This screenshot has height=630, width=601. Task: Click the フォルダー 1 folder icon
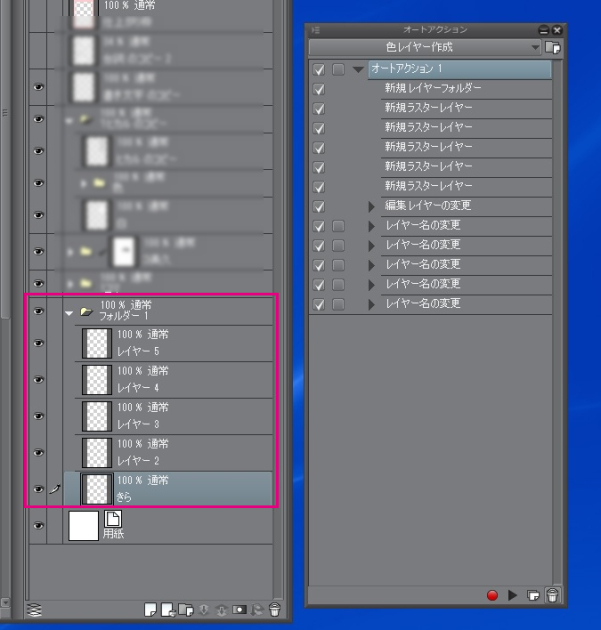point(86,311)
